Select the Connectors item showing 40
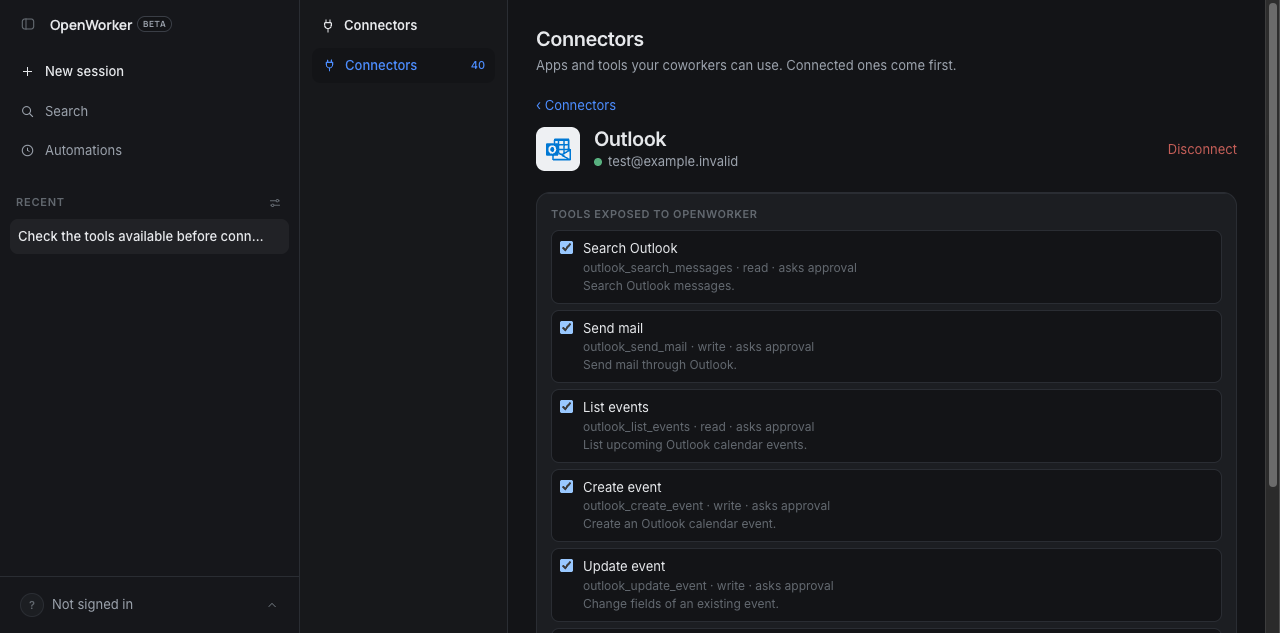Screen dimensions: 1280x633 (403, 66)
